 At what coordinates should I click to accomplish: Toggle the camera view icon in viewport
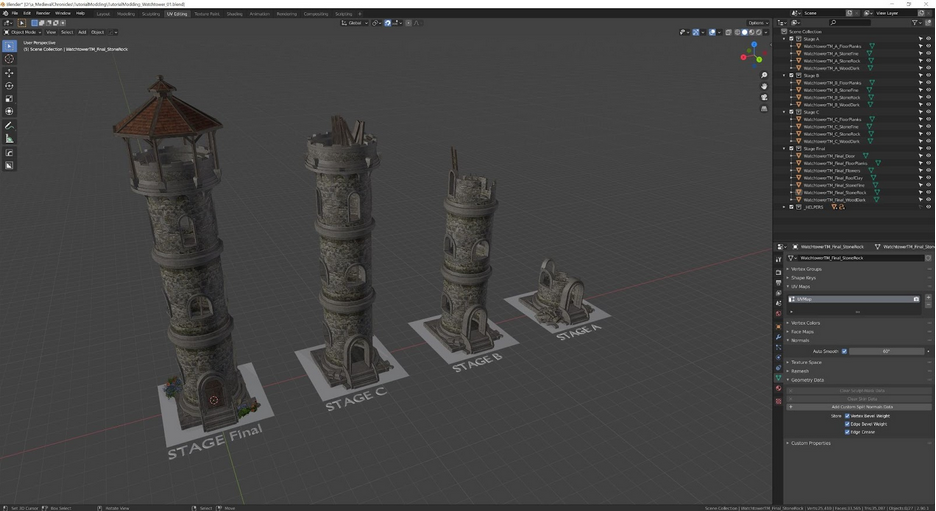click(x=764, y=97)
